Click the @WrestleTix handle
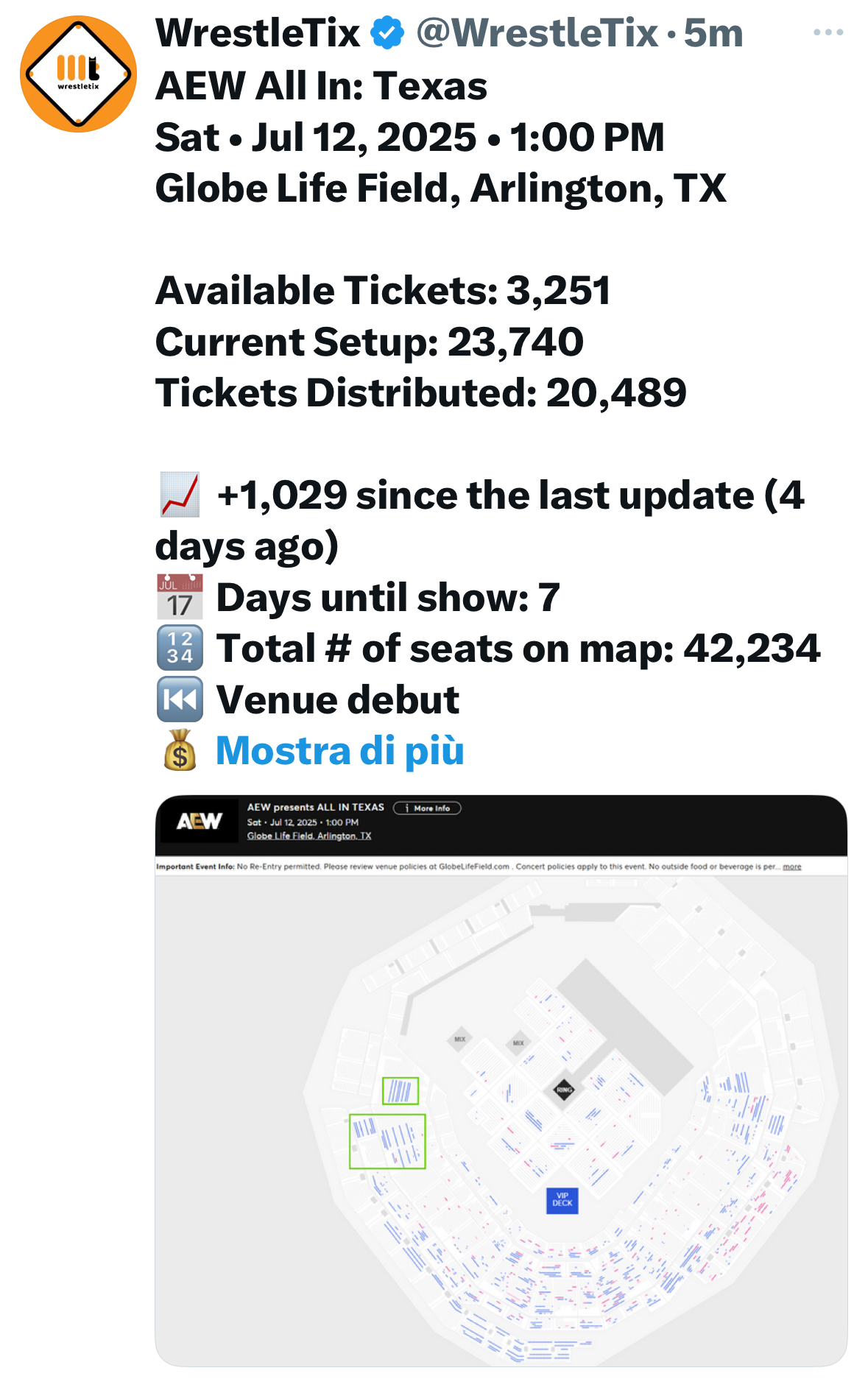The height and width of the screenshot is (1390, 868). click(537, 33)
